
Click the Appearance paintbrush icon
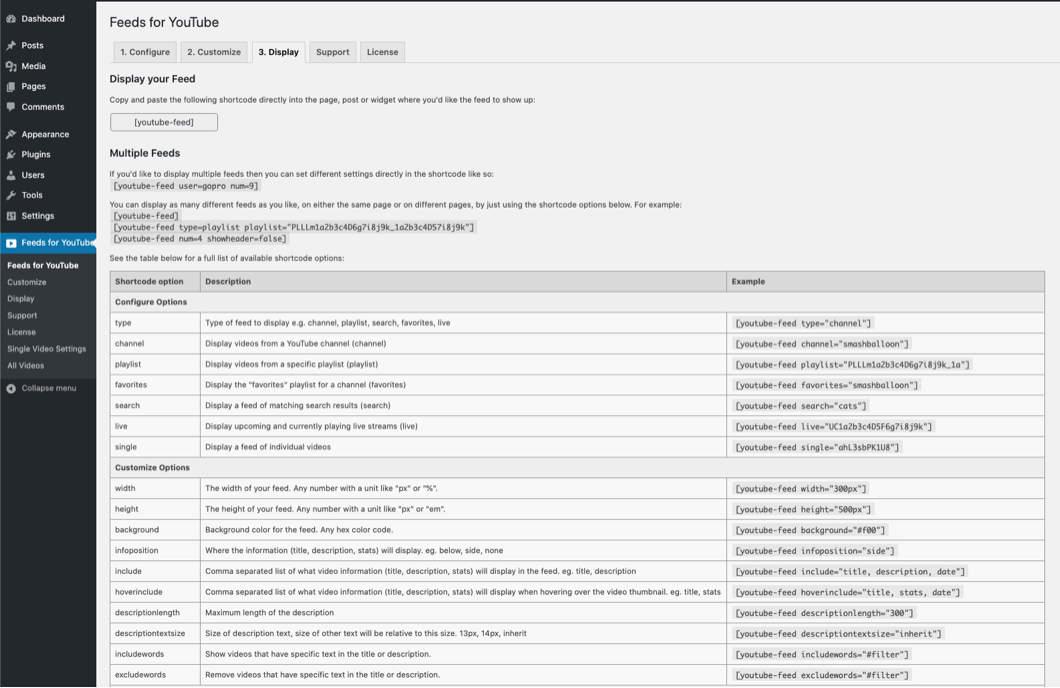click(11, 134)
